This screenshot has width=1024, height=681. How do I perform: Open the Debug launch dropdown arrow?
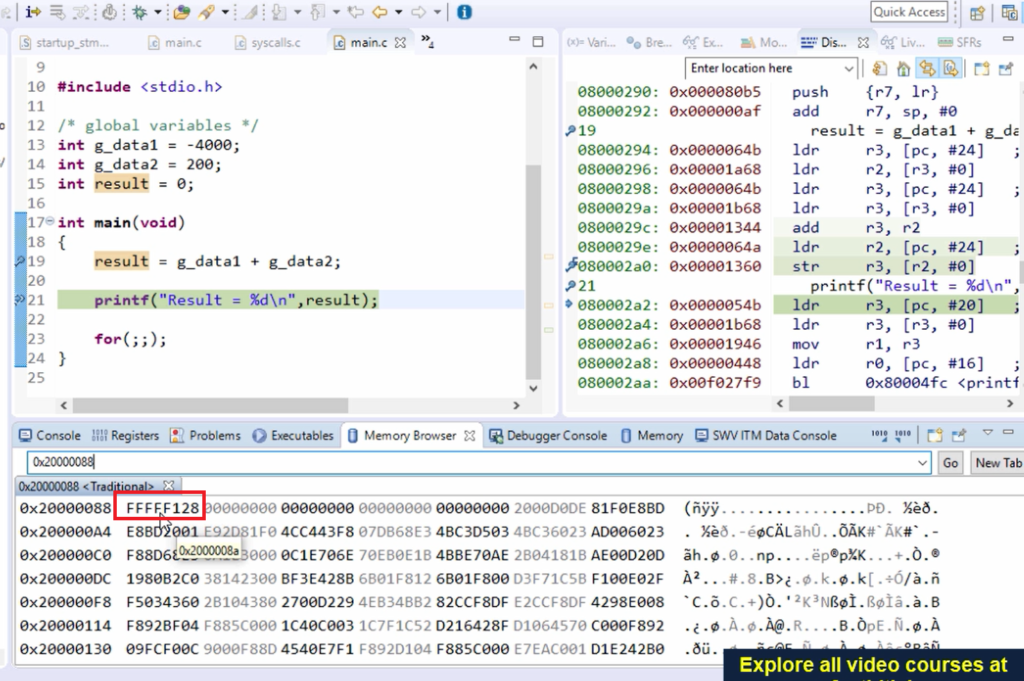(157, 12)
